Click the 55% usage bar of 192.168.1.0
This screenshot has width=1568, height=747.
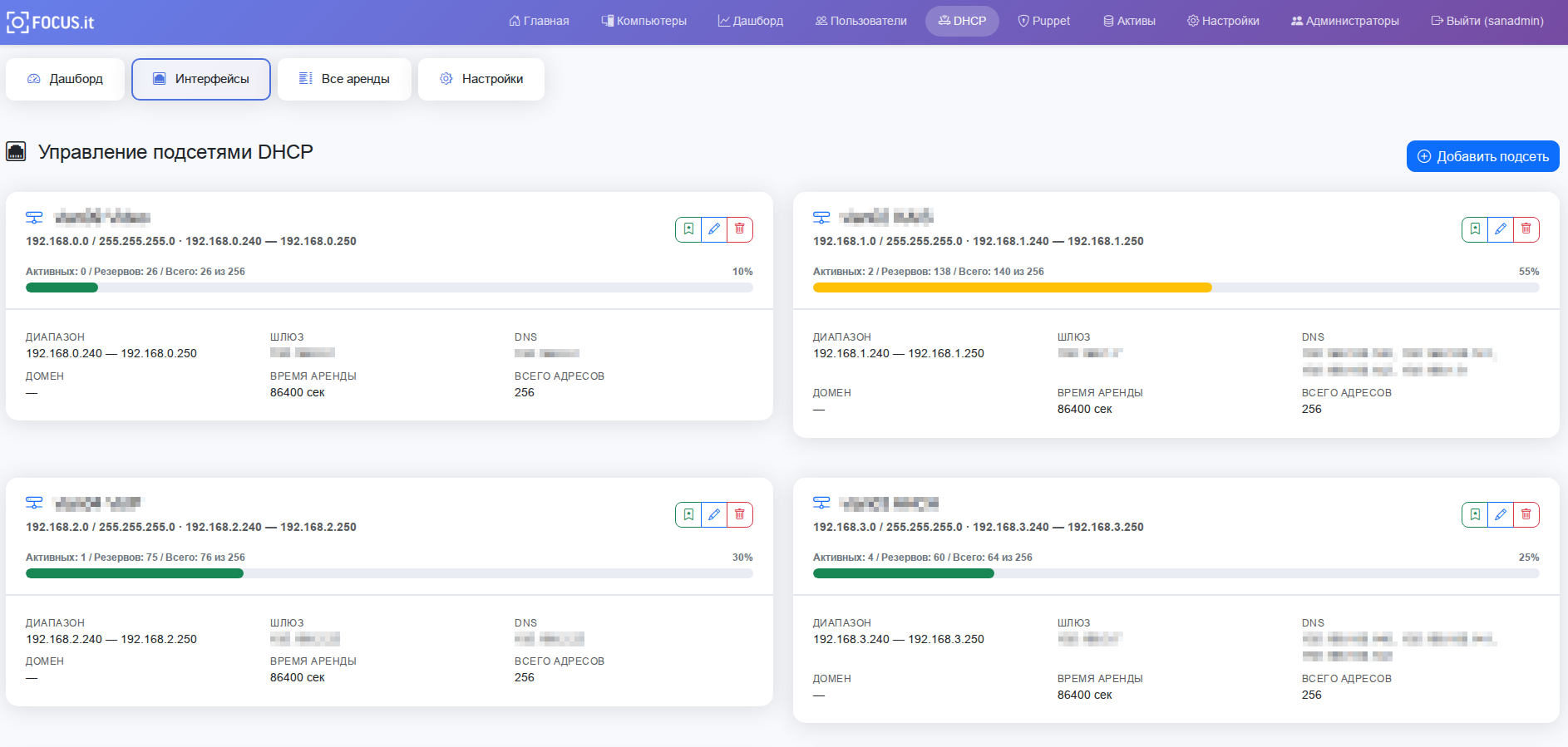click(x=1176, y=287)
